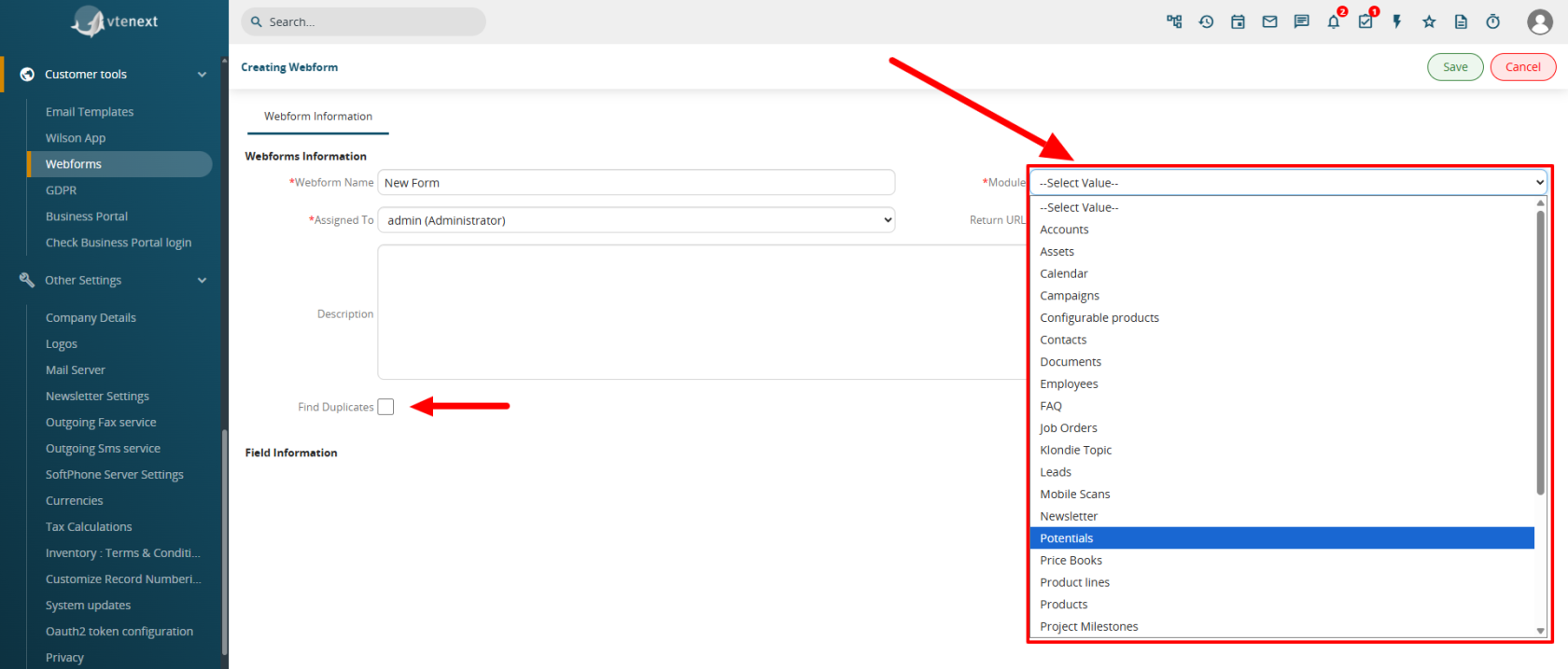The height and width of the screenshot is (669, 1568).
Task: Open Check Business Portal login
Action: pyautogui.click(x=119, y=243)
